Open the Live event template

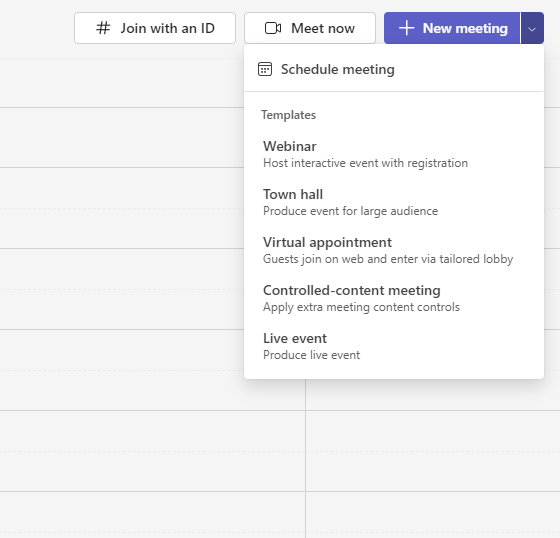(x=394, y=346)
